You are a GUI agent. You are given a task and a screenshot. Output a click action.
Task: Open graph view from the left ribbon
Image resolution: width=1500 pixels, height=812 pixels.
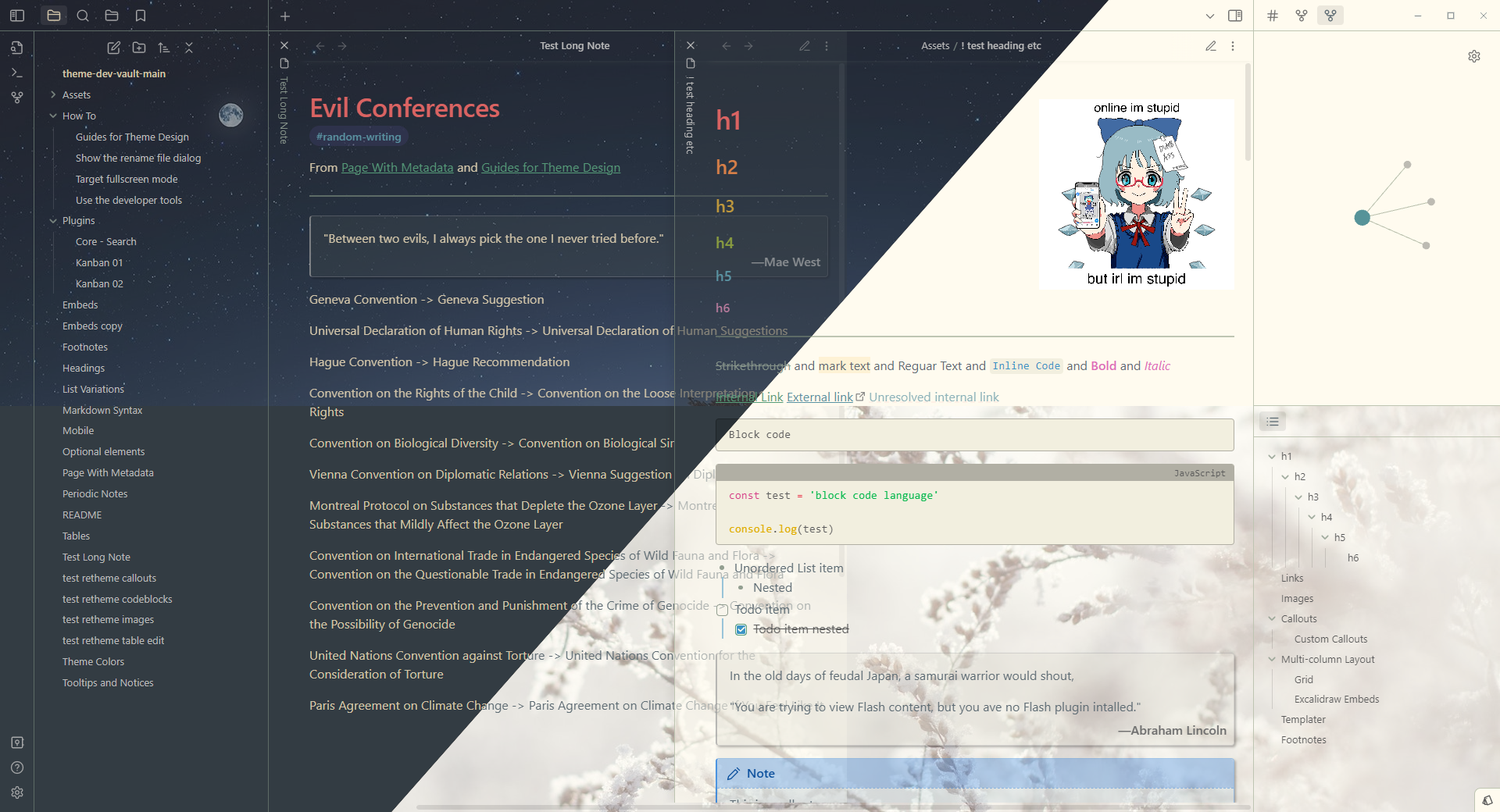pyautogui.click(x=17, y=98)
